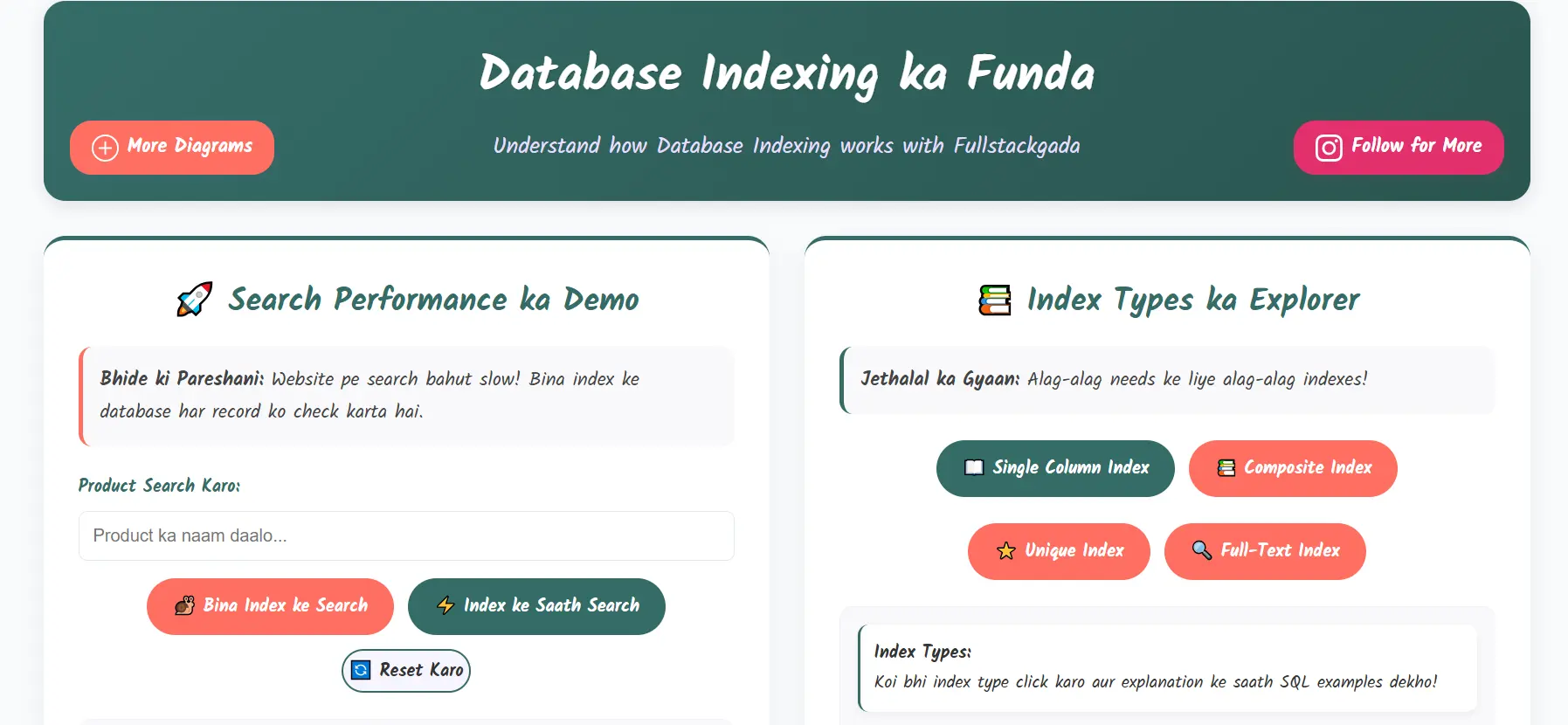Click the lightning bolt icon on Index ke Saath Search
The height and width of the screenshot is (725, 1568).
click(446, 605)
